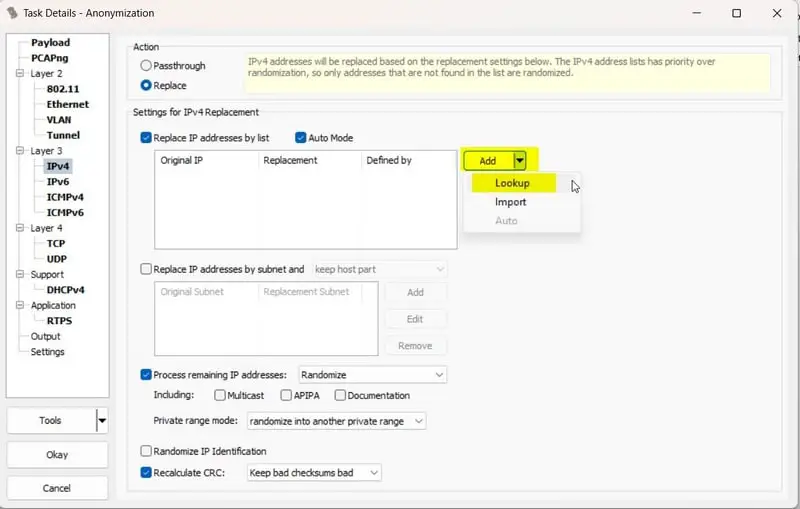Enable Replace IP addresses by subnet
The width and height of the screenshot is (800, 509).
coord(146,269)
